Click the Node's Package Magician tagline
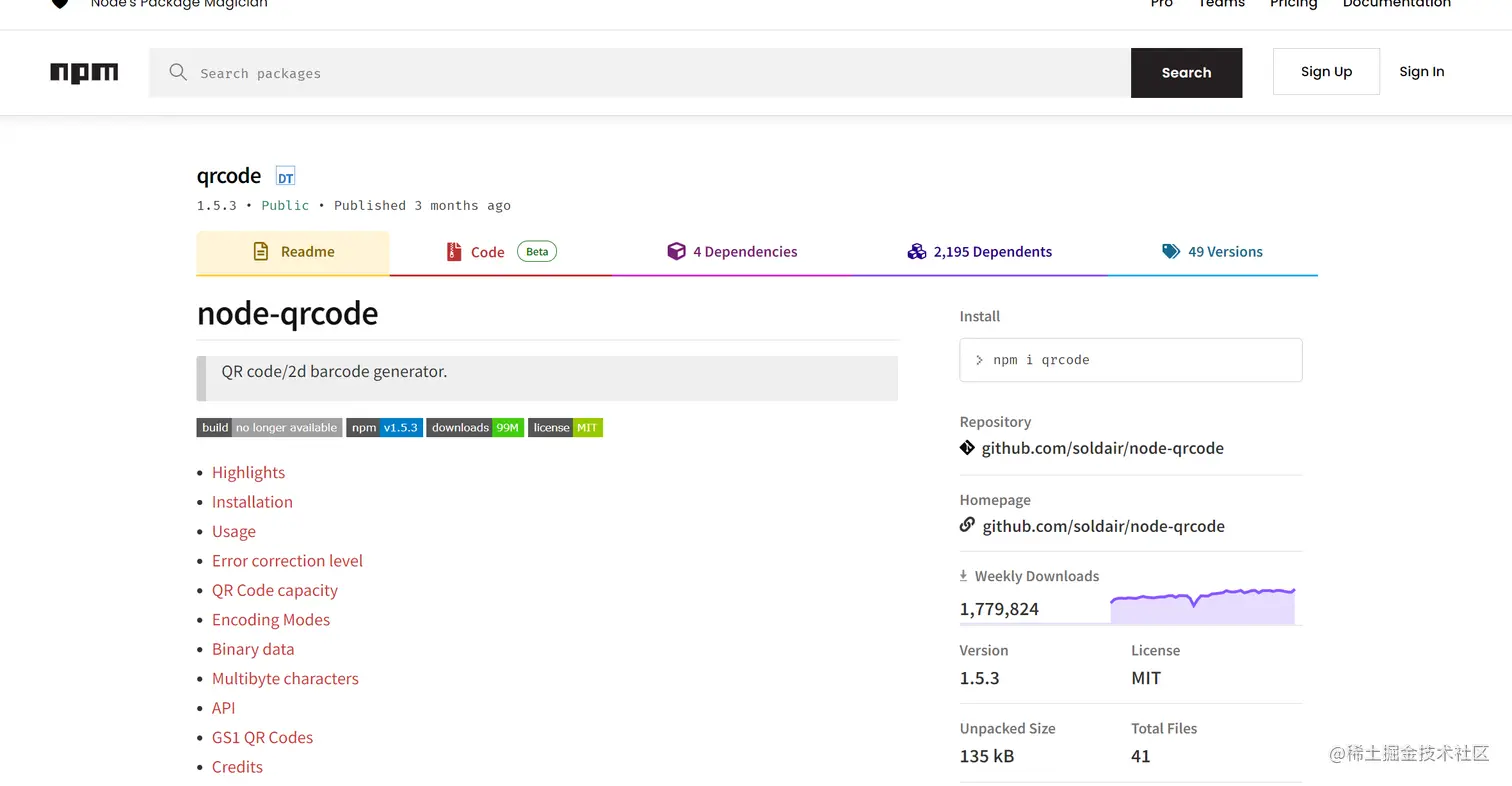The width and height of the screenshot is (1512, 786). coord(179,4)
